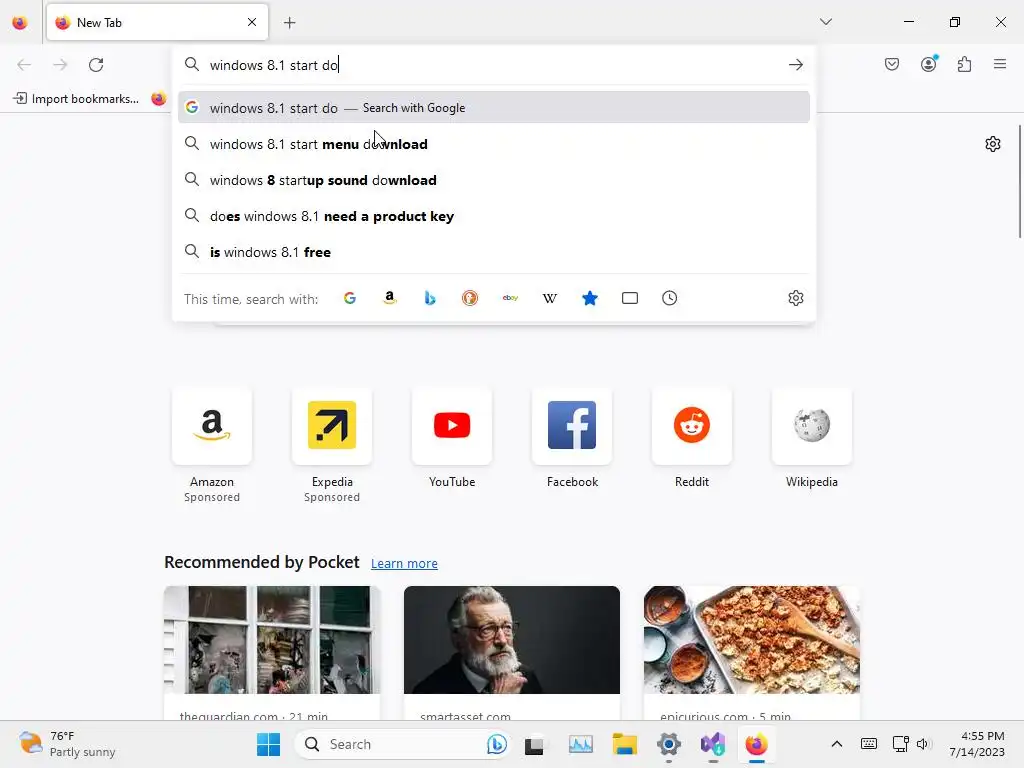Open the epicurious.com Pocket story
This screenshot has width=1024, height=768.
coord(752,653)
